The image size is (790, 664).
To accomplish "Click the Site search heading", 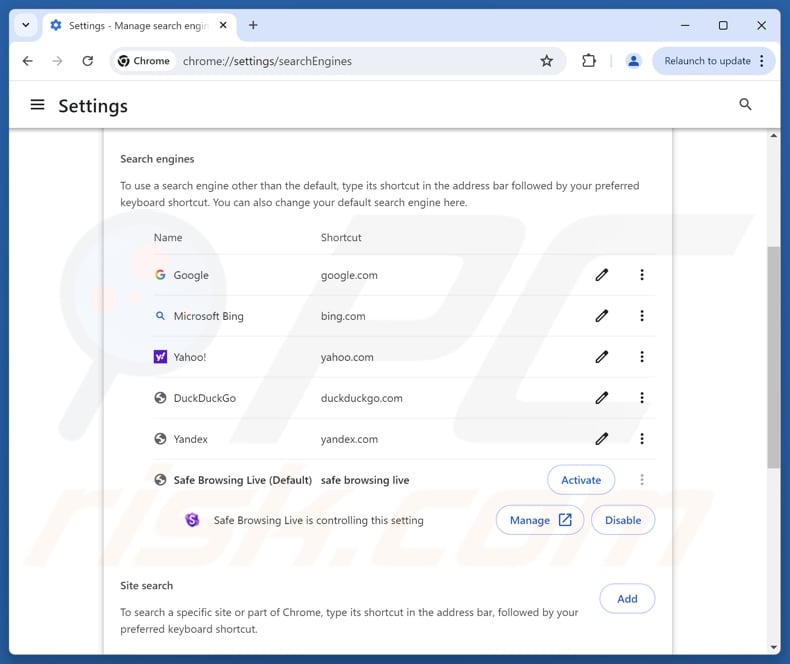I will 147,585.
